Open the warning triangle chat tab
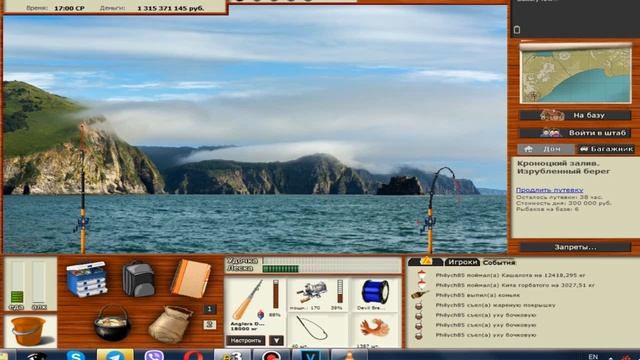This screenshot has height=360, width=640. click(x=425, y=262)
